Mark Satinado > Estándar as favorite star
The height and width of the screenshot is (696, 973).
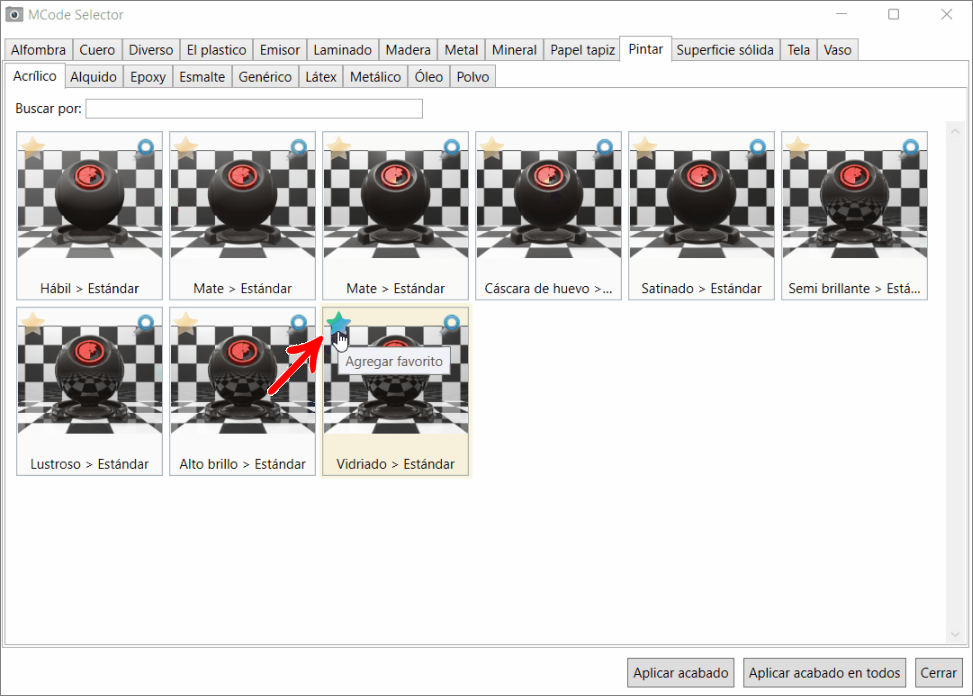[x=644, y=148]
